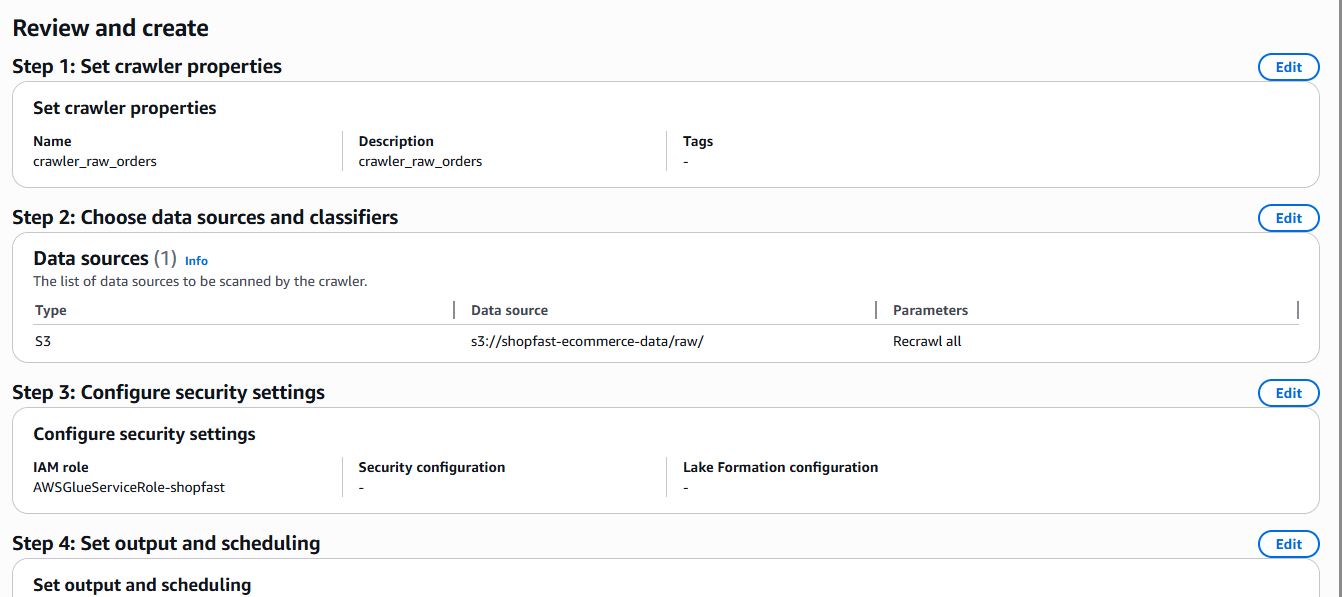Open the Info link beside Data sources
The image size is (1342, 597).
point(196,261)
